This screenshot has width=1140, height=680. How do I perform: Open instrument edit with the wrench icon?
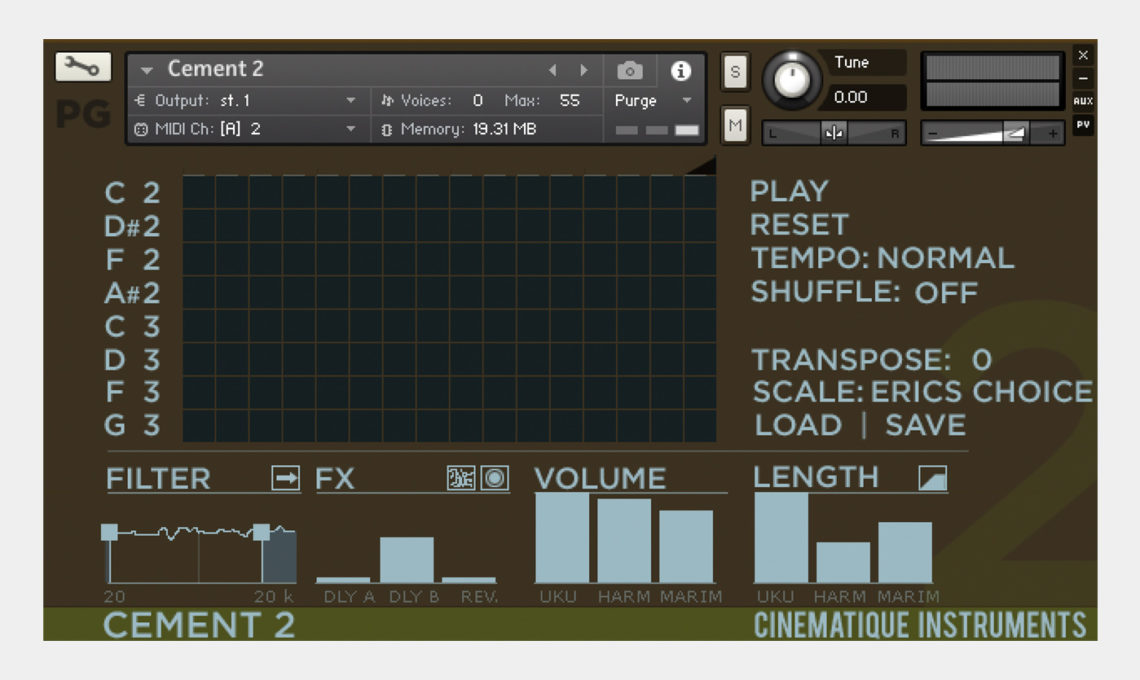pyautogui.click(x=84, y=67)
